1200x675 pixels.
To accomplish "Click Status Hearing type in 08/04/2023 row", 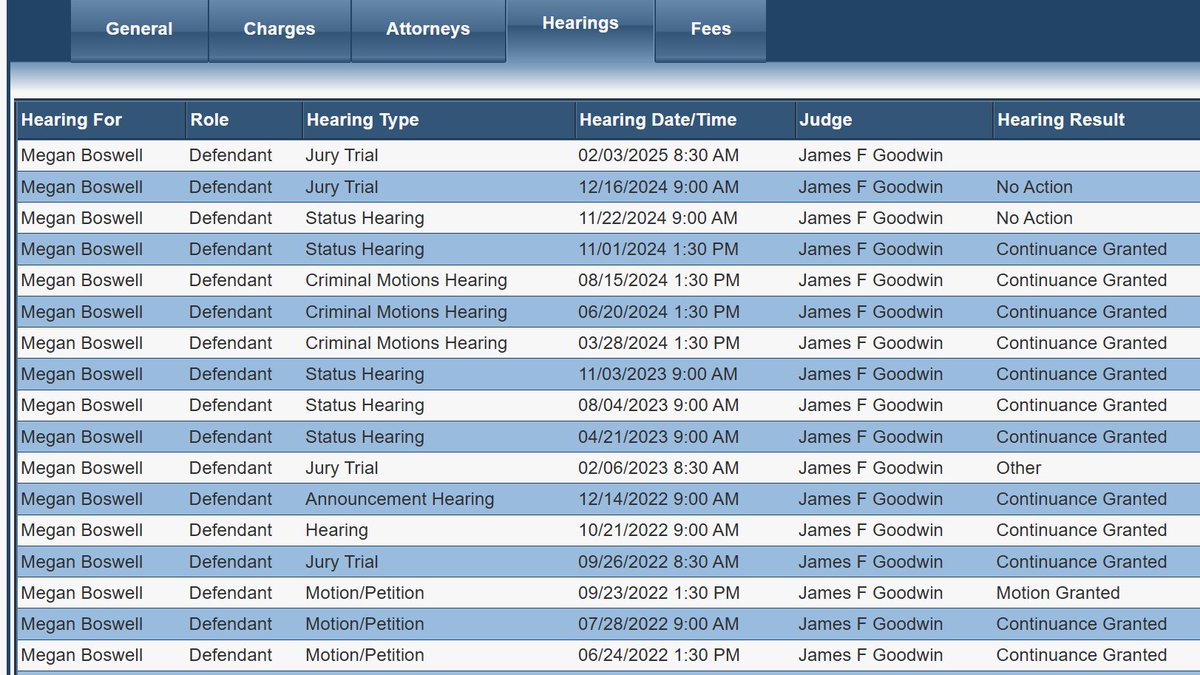I will [365, 405].
